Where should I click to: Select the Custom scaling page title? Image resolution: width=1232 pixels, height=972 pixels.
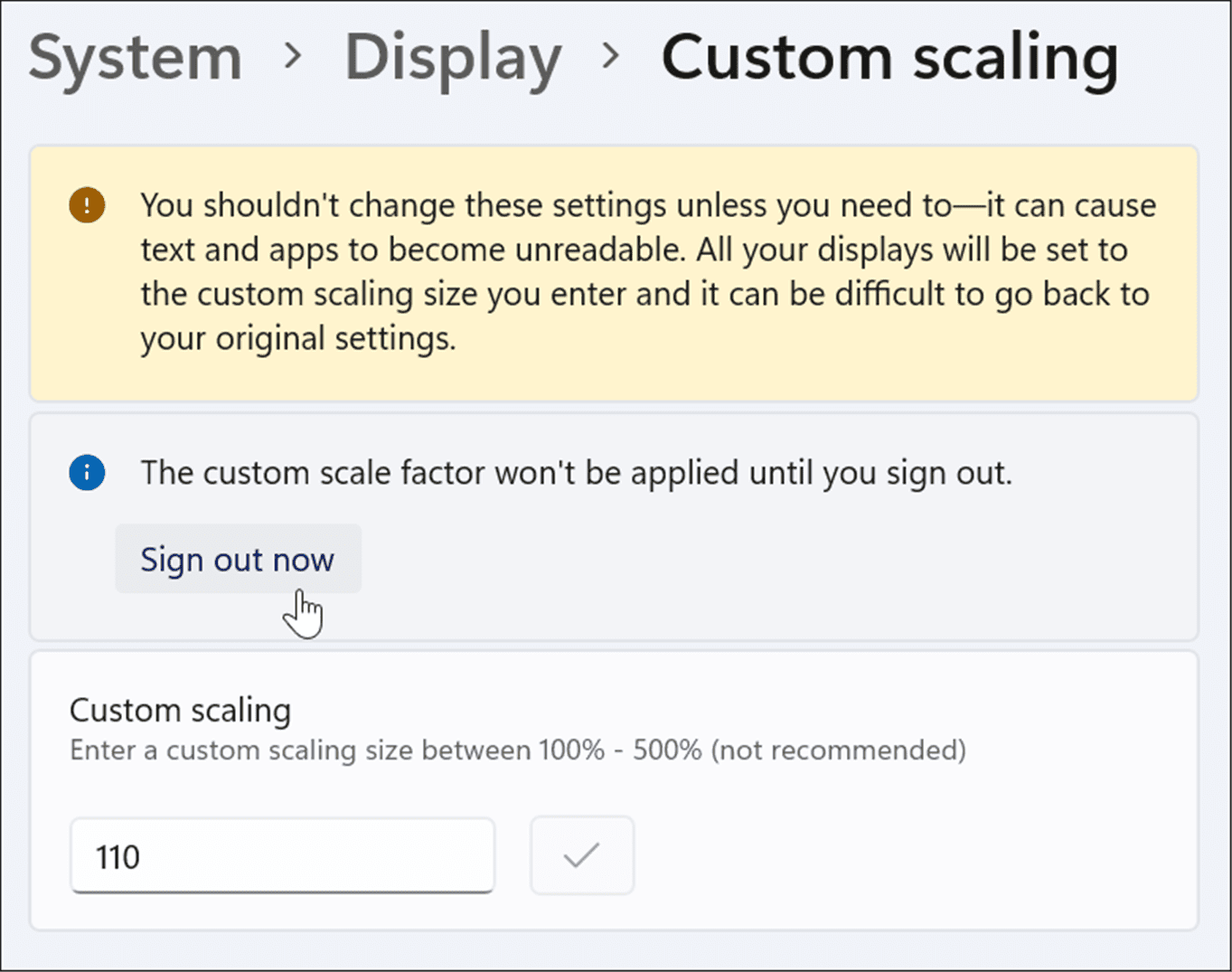[x=889, y=57]
